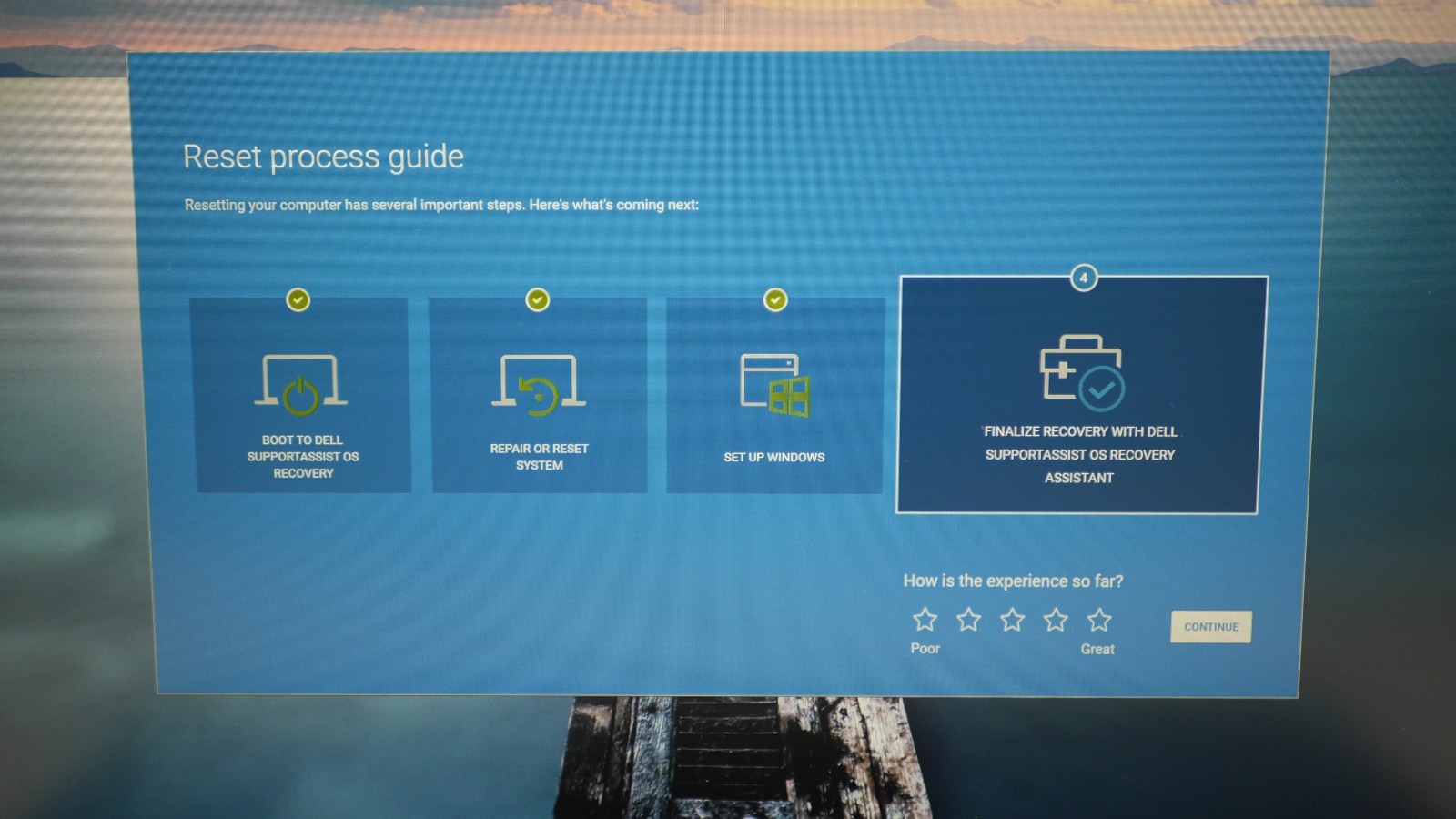Viewport: 1456px width, 819px height.
Task: Rate the experience three stars
Action: click(x=1012, y=620)
